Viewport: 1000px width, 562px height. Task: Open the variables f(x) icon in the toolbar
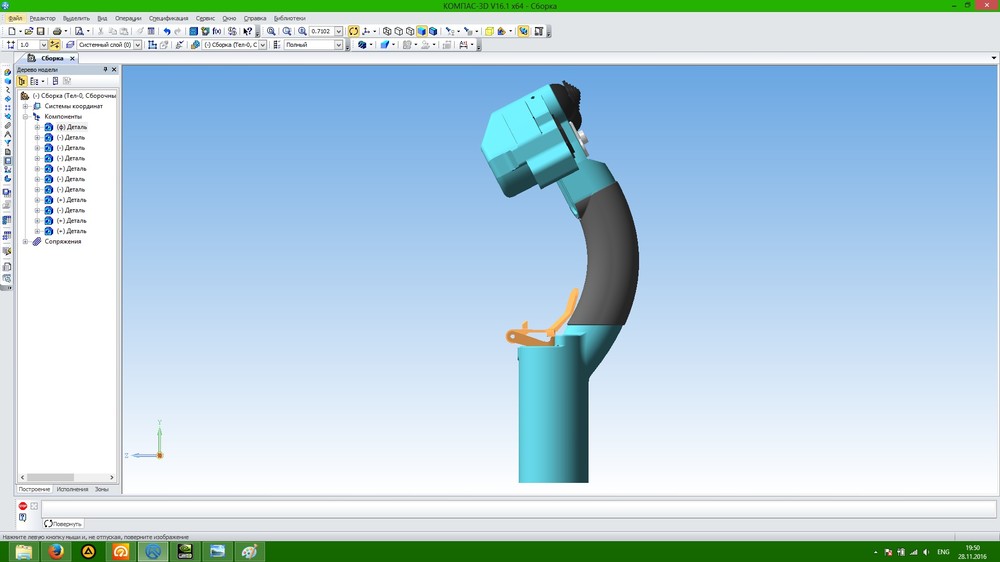(217, 31)
